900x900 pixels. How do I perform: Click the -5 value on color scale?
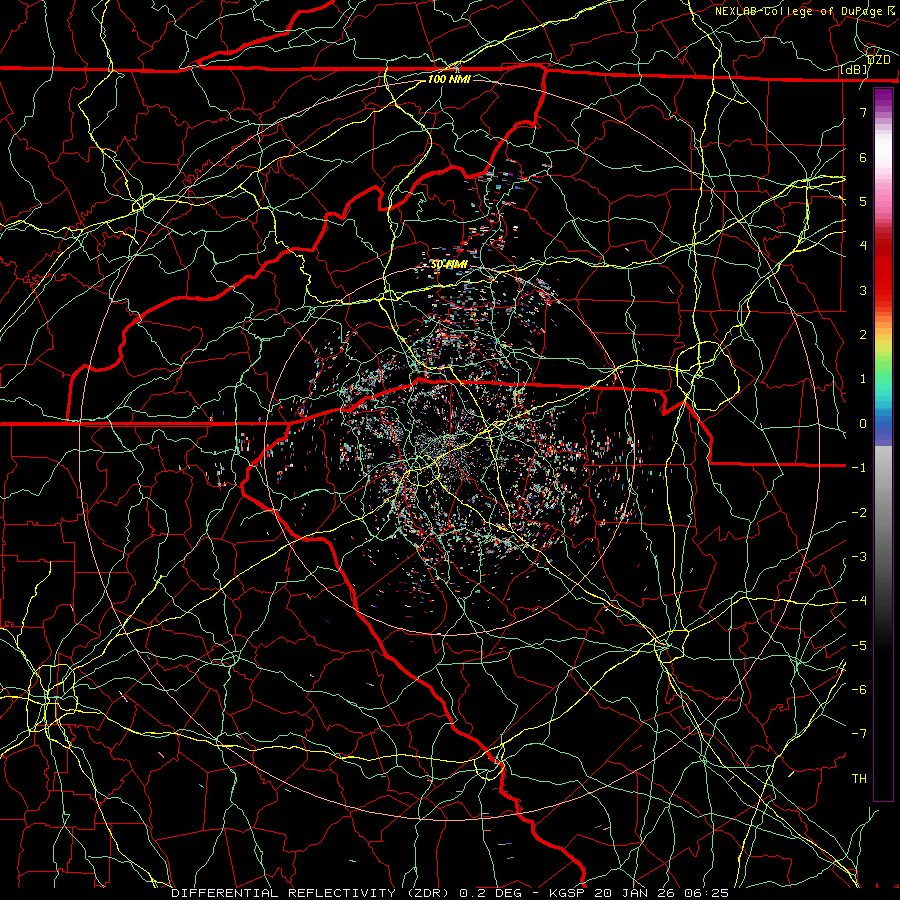tap(859, 646)
